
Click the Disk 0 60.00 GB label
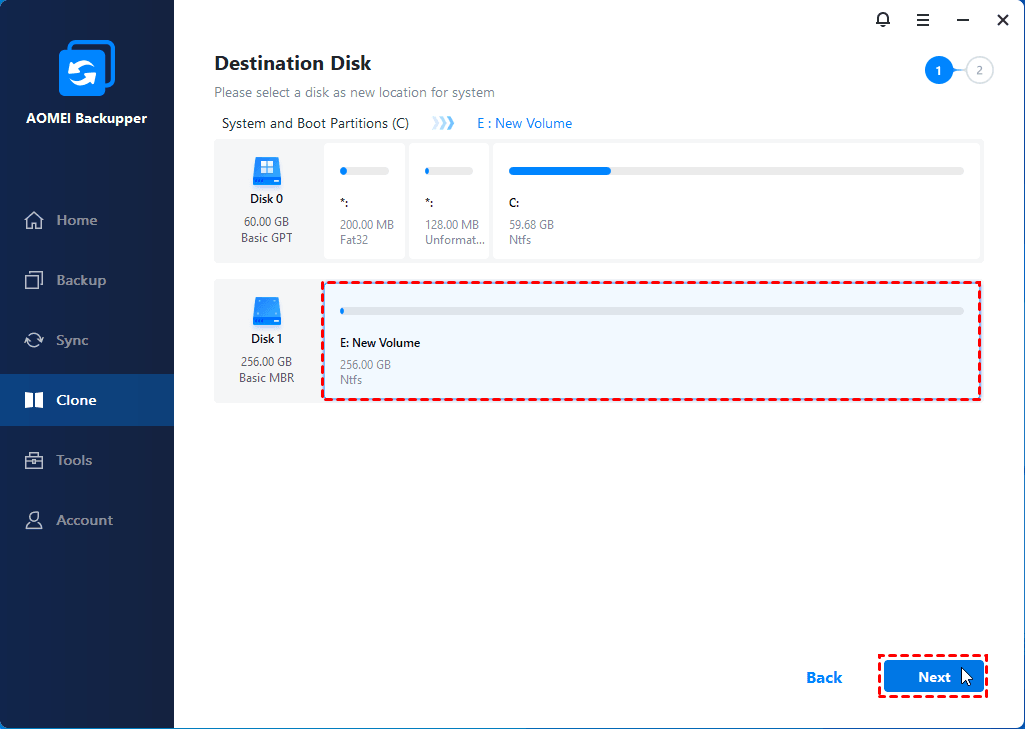pyautogui.click(x=267, y=222)
